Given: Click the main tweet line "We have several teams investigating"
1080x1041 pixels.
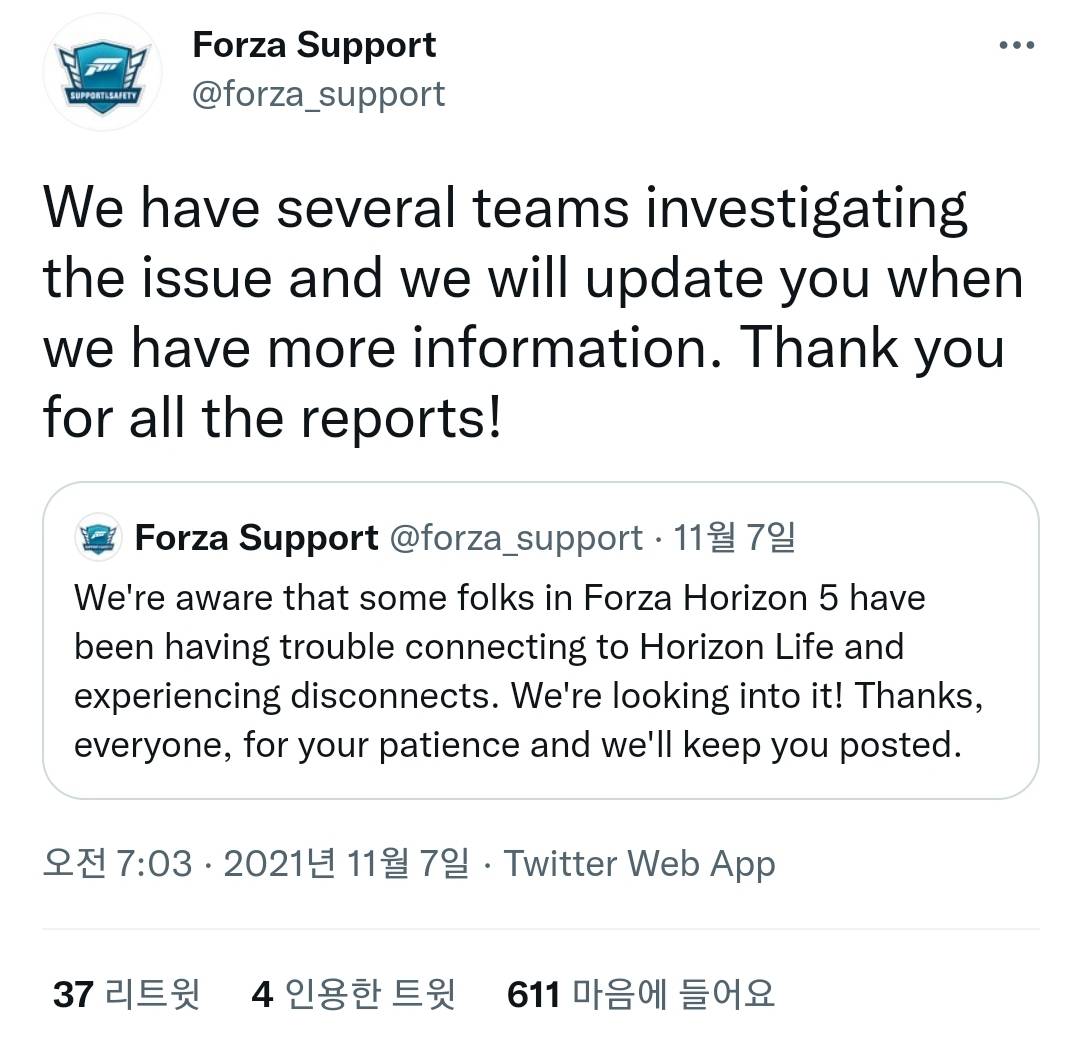Looking at the screenshot, I should [505, 209].
